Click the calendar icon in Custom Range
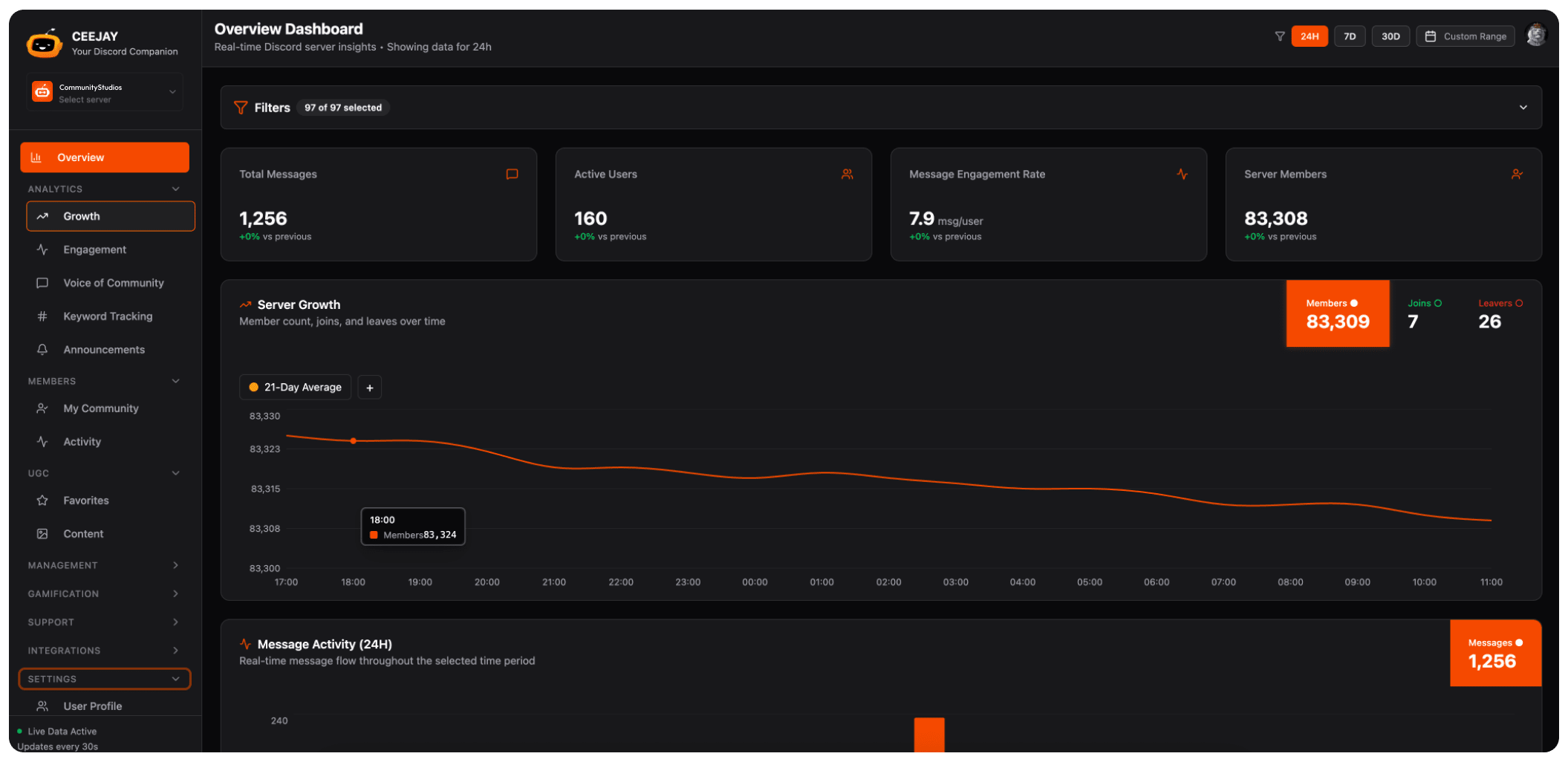This screenshot has height=762, width=1568. [1431, 36]
